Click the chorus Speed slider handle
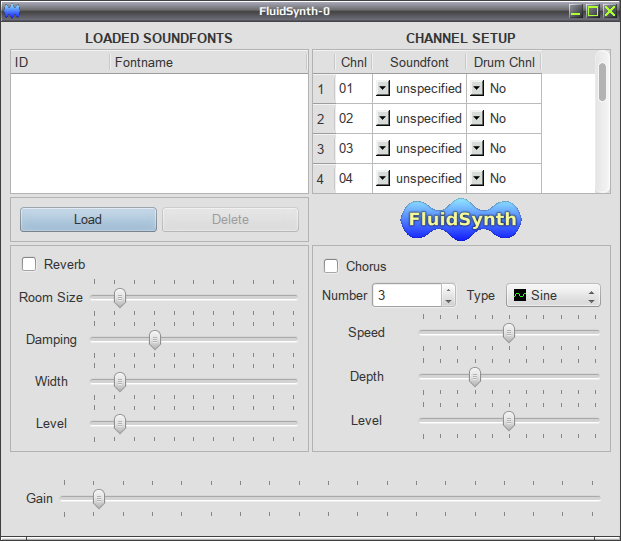Viewport: 621px width, 541px height. [509, 333]
